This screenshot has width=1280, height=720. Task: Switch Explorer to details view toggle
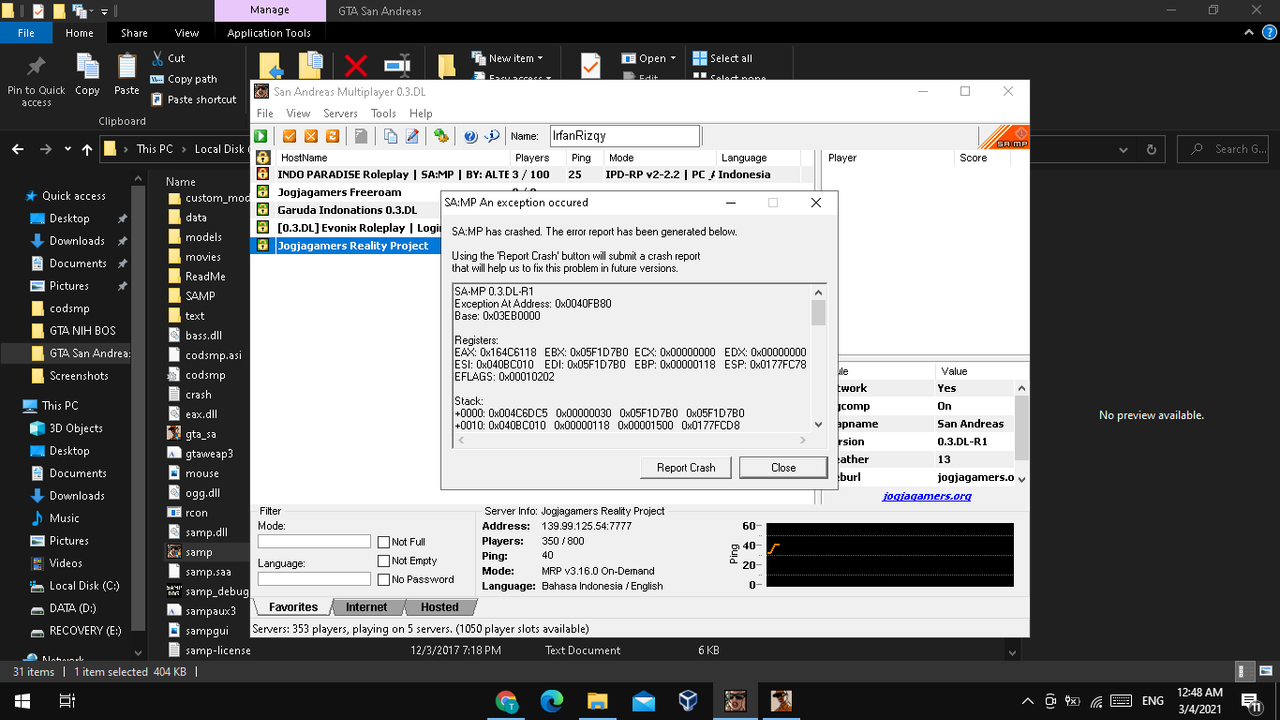tap(1244, 672)
